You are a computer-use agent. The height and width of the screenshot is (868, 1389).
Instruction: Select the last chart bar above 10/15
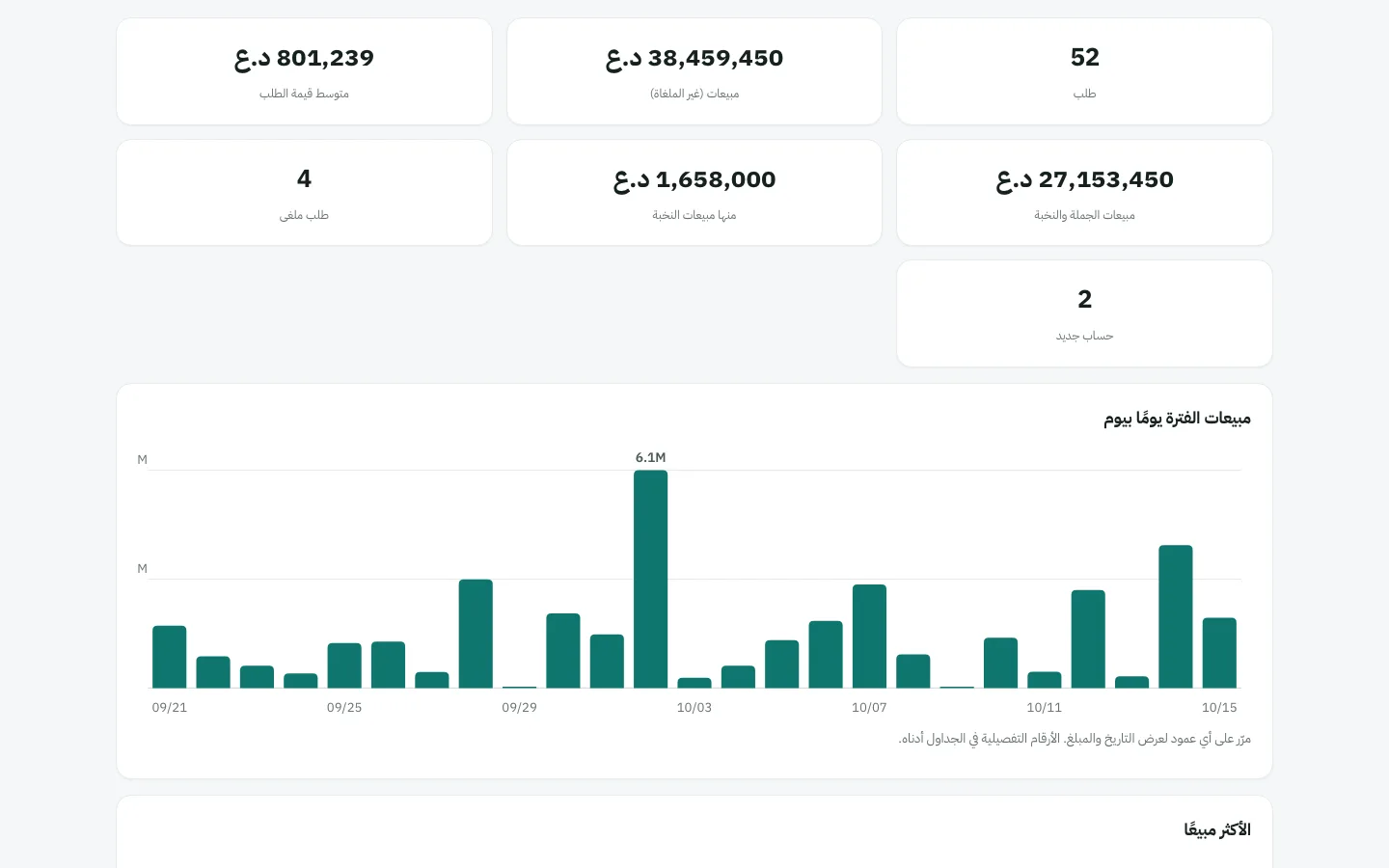tap(1219, 653)
